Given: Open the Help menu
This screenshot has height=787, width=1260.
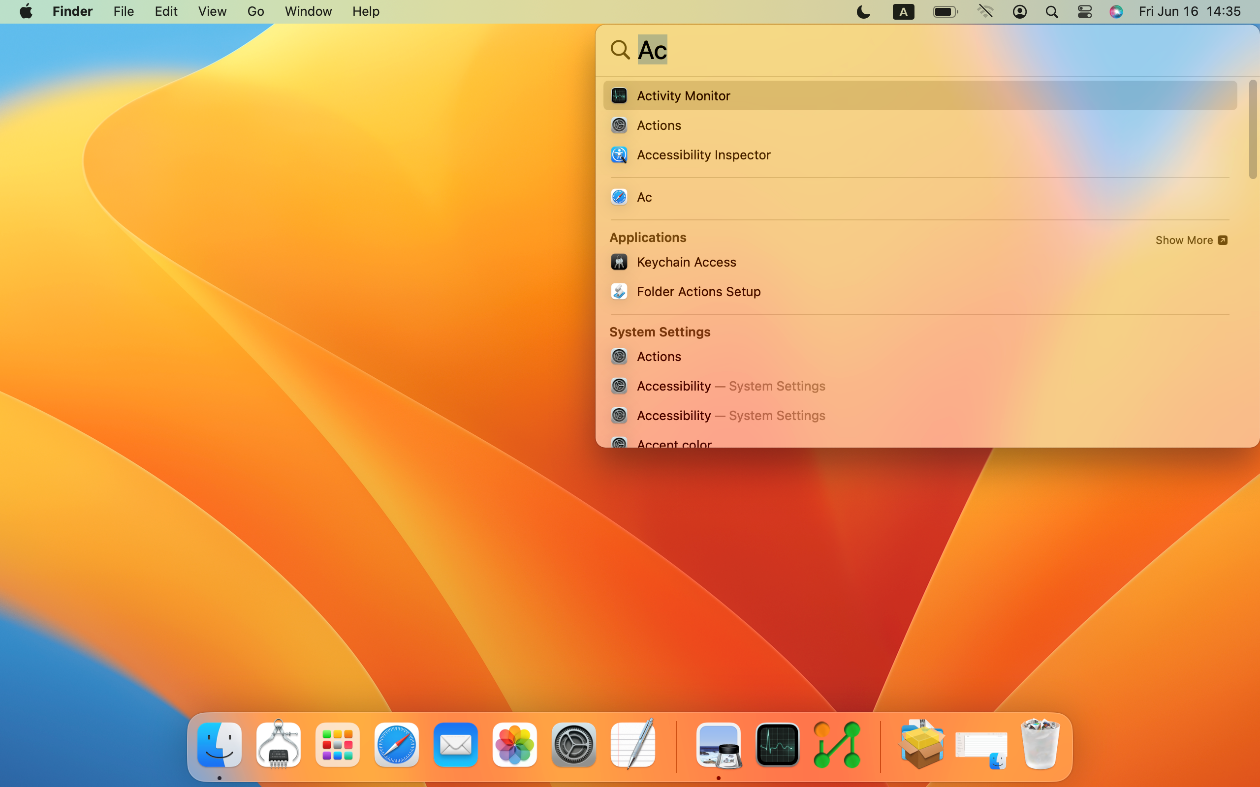Looking at the screenshot, I should [x=366, y=12].
